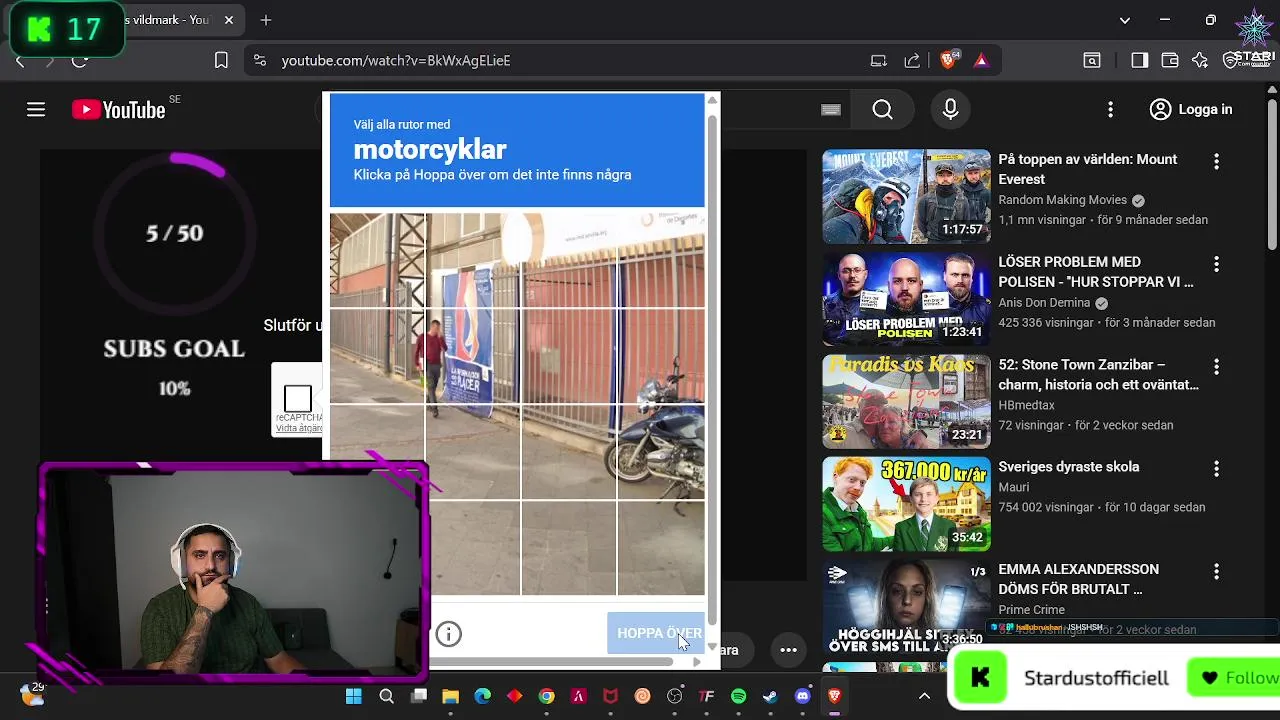Open the tab search toolbar icon
1280x720 pixels.
click(1092, 60)
